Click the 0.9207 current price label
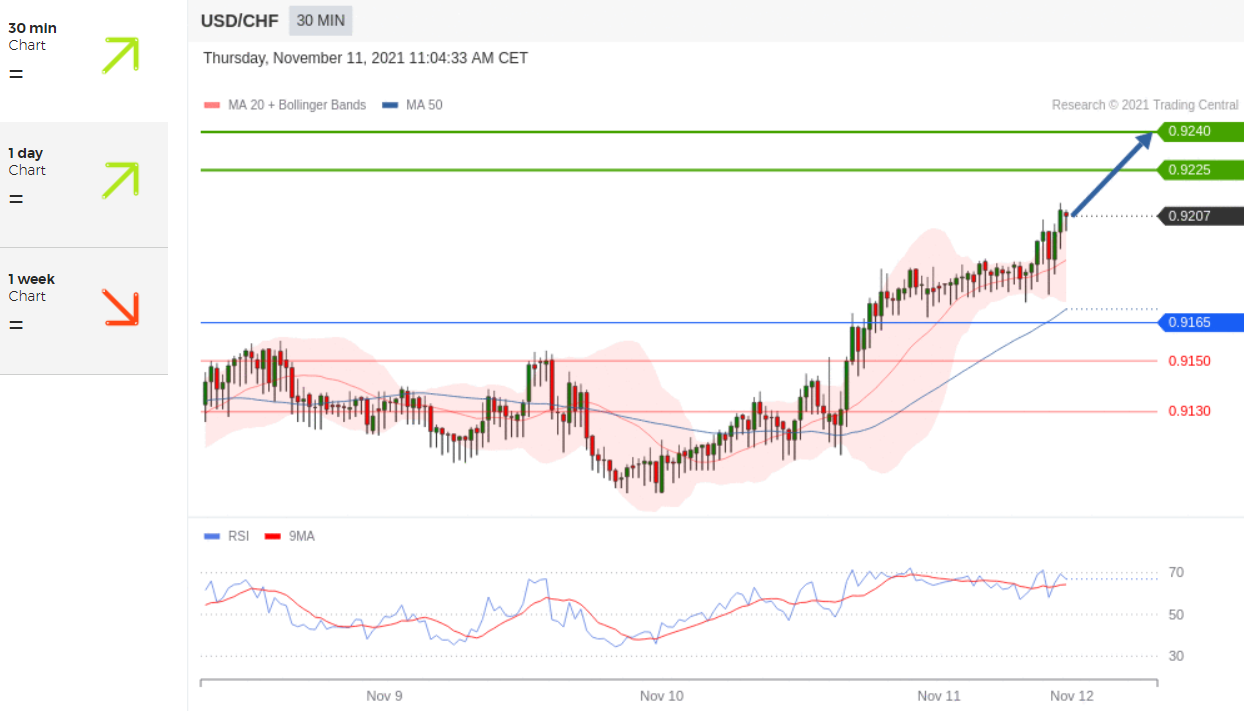Screen dimensions: 1244x711 click(1200, 216)
